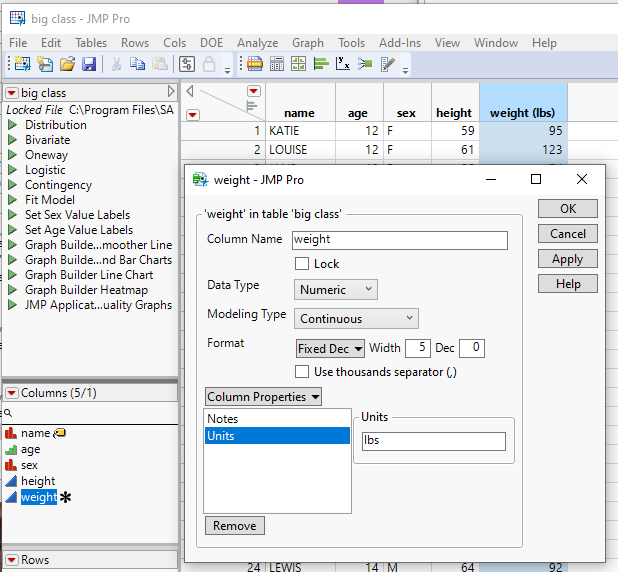This screenshot has width=618, height=572.
Task: Click the Copy icon in the toolbar
Action: (x=137, y=64)
